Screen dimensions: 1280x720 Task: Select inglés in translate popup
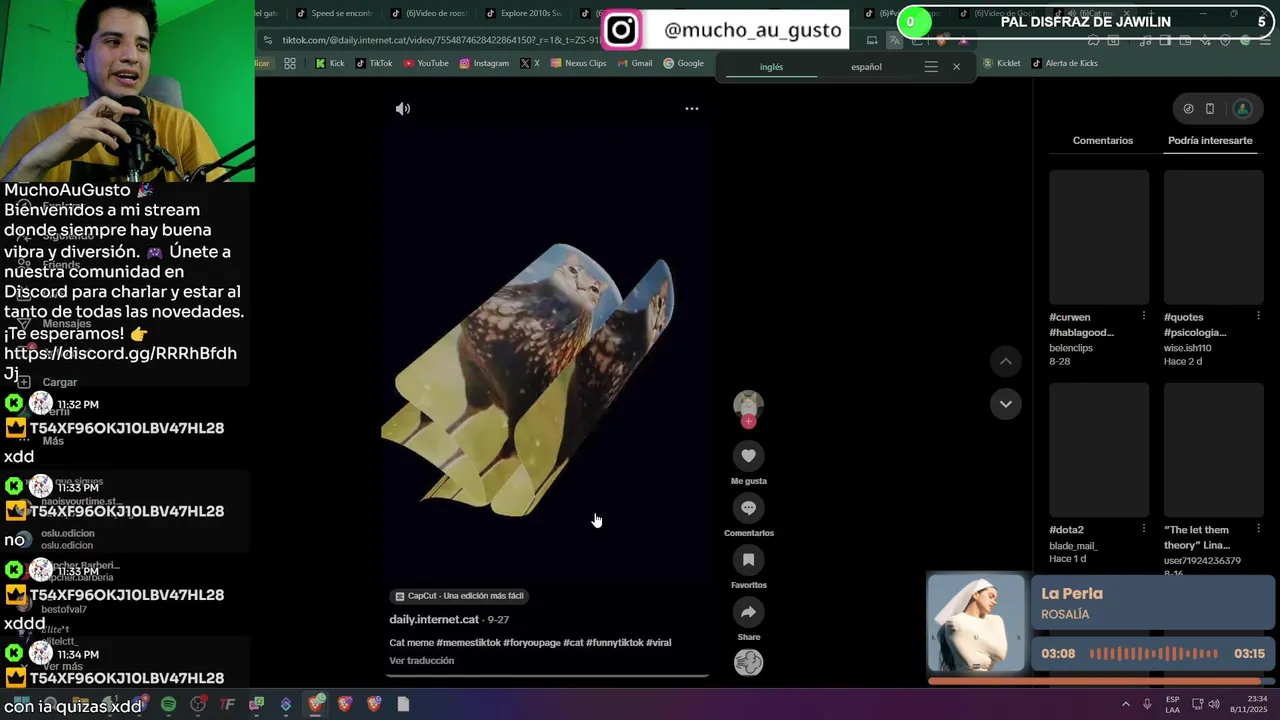(x=771, y=67)
